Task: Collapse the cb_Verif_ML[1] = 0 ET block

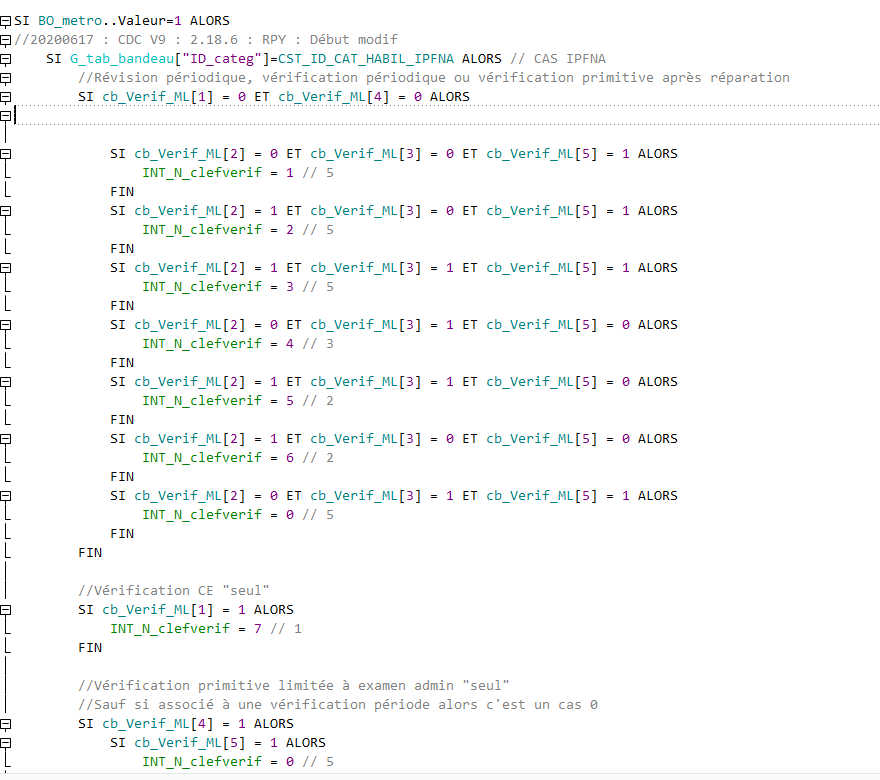Action: pos(6,97)
